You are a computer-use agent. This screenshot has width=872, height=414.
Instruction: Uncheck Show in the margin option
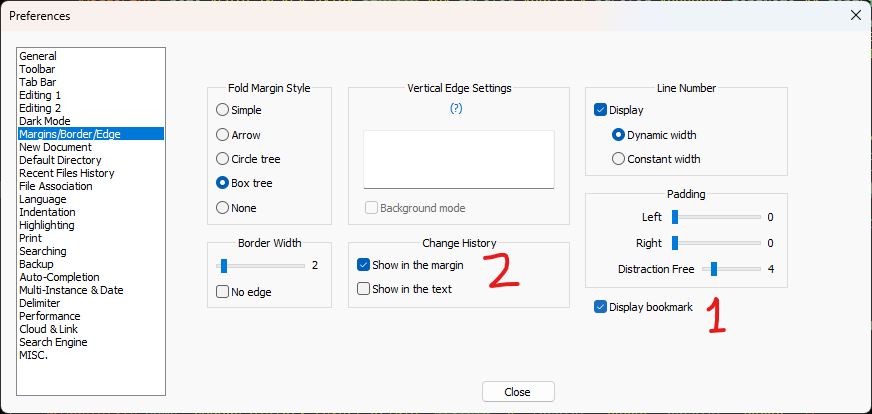pyautogui.click(x=364, y=266)
